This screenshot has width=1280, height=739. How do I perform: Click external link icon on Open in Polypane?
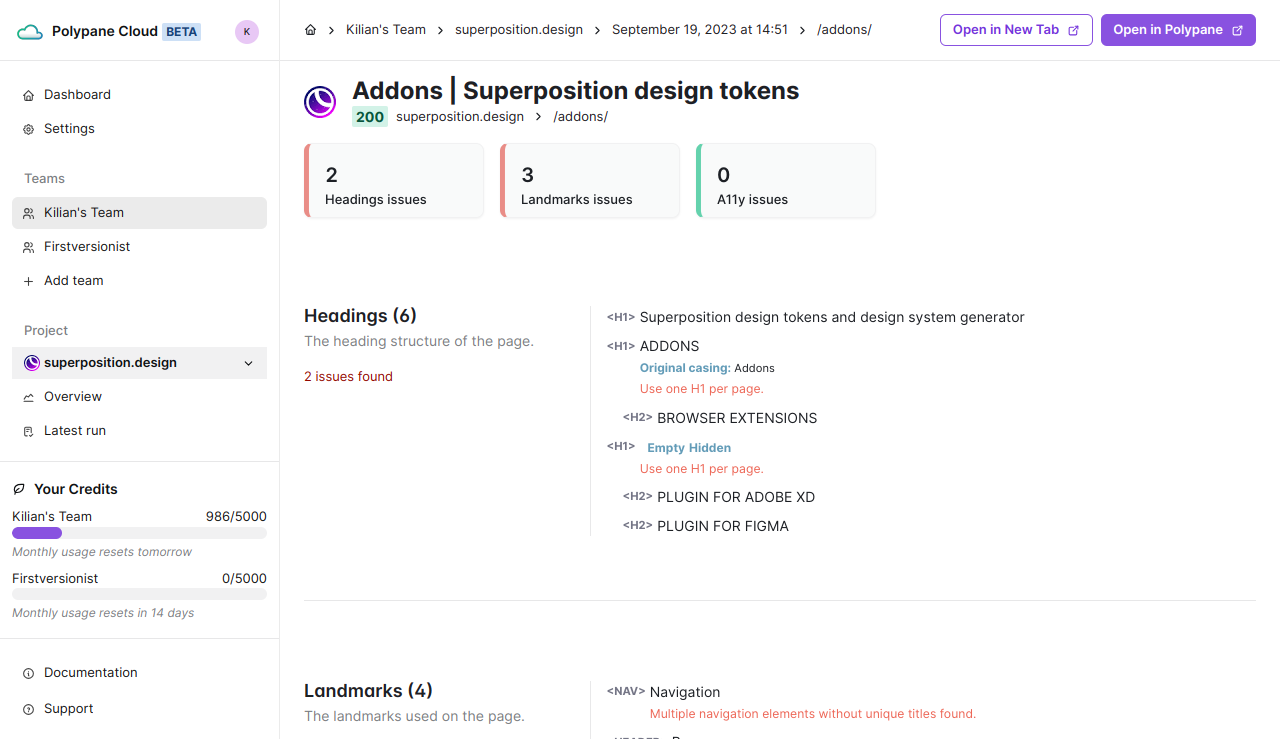1237,30
